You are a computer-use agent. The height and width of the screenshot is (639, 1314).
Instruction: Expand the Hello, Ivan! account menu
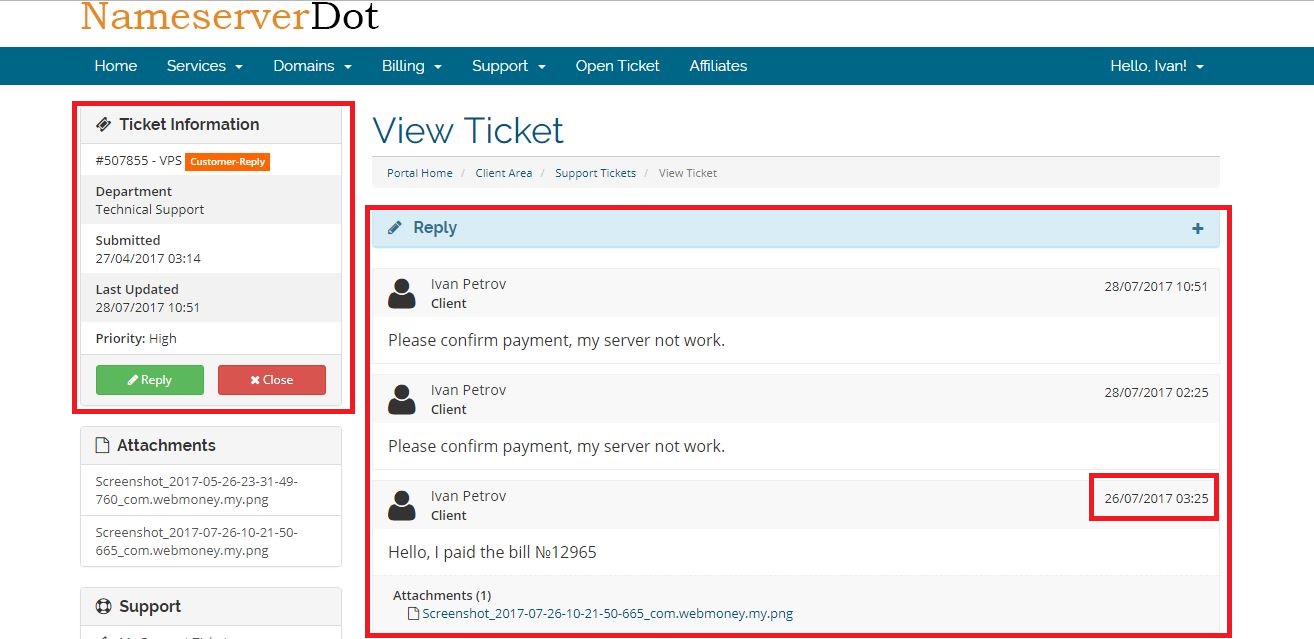(x=1157, y=66)
